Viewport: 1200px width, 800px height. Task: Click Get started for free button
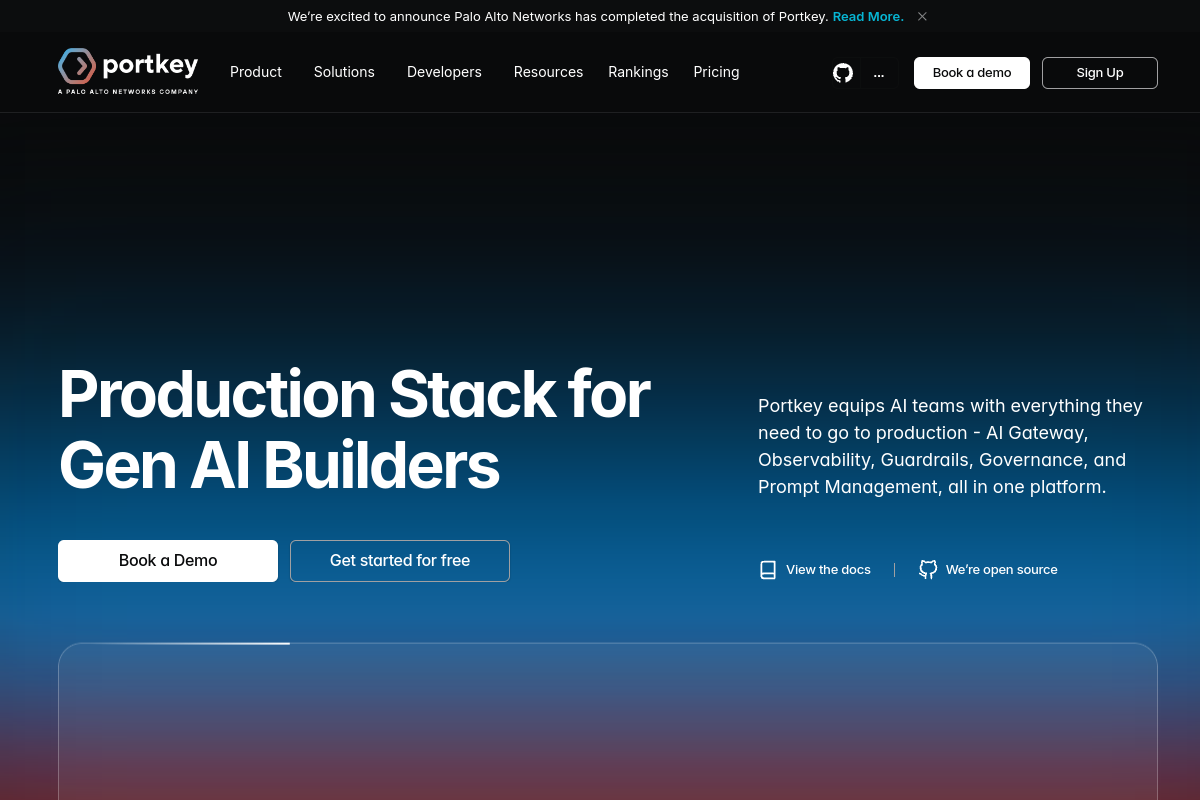tap(400, 561)
